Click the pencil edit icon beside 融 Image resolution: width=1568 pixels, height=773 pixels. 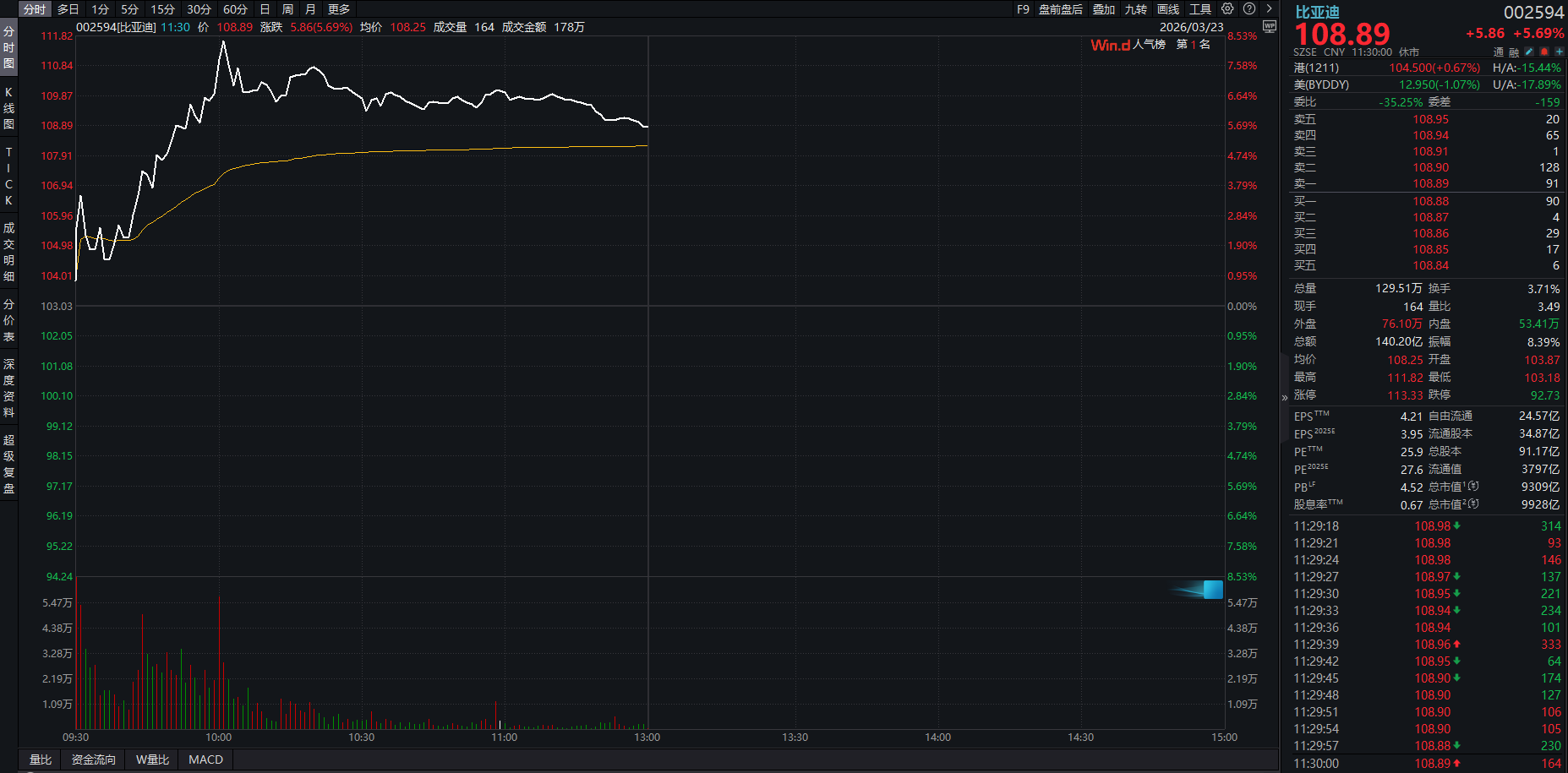[x=1529, y=52]
